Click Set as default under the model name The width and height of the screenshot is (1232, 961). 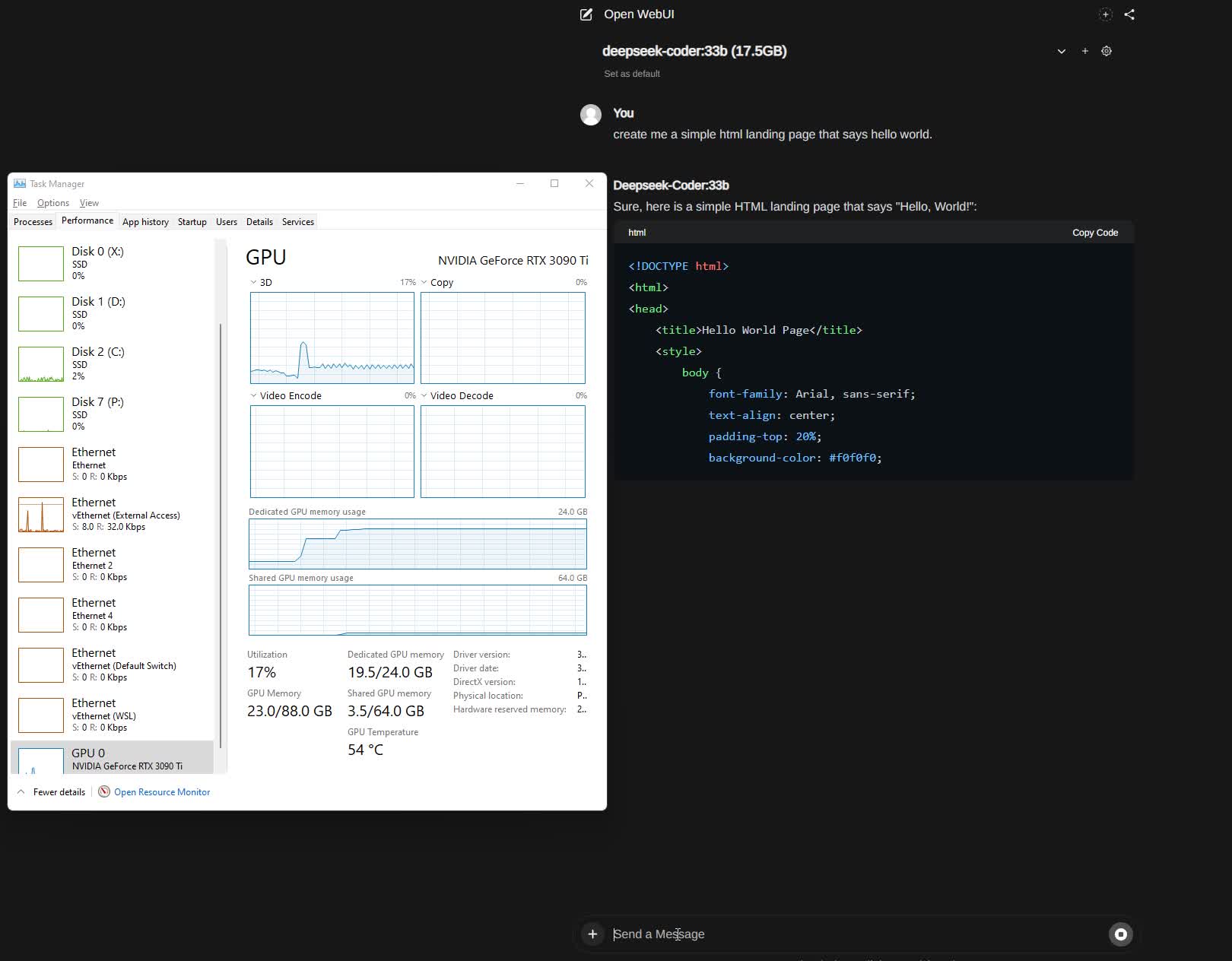pyautogui.click(x=631, y=74)
